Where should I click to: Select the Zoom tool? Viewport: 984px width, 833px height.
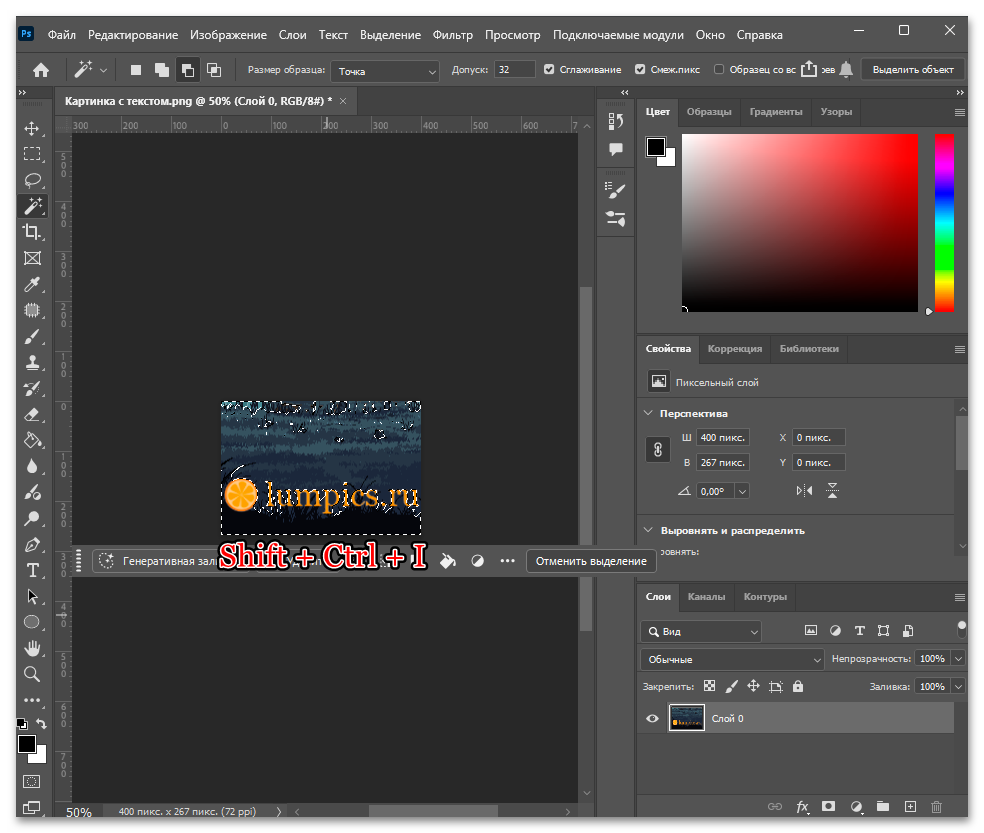32,674
